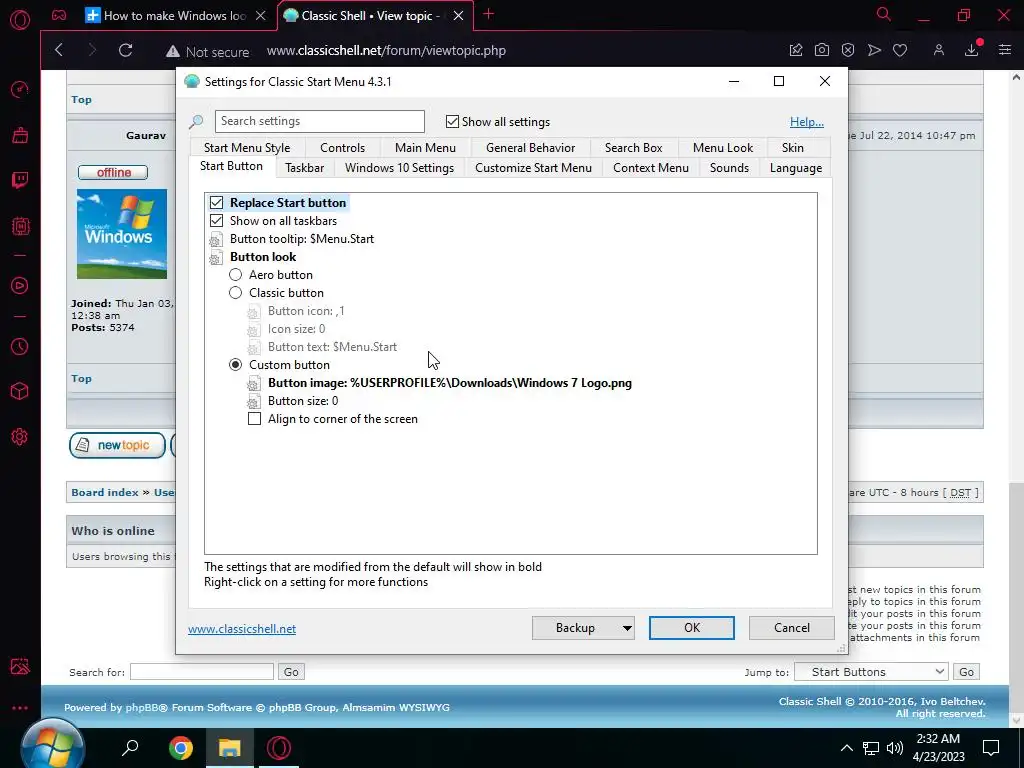Uncheck Replace Start button checkbox
Screen dimensions: 1024x768
(216, 202)
